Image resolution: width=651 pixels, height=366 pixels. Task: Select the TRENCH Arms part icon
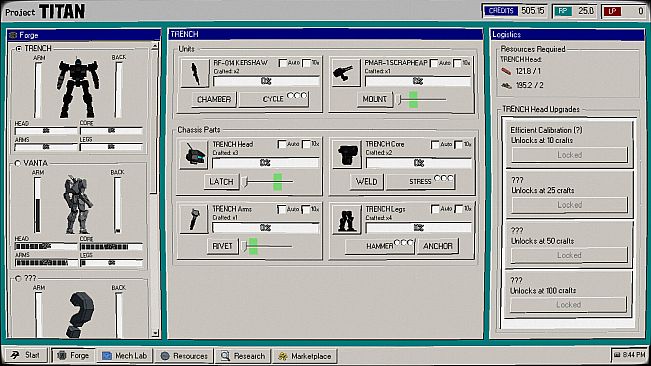pyautogui.click(x=193, y=219)
